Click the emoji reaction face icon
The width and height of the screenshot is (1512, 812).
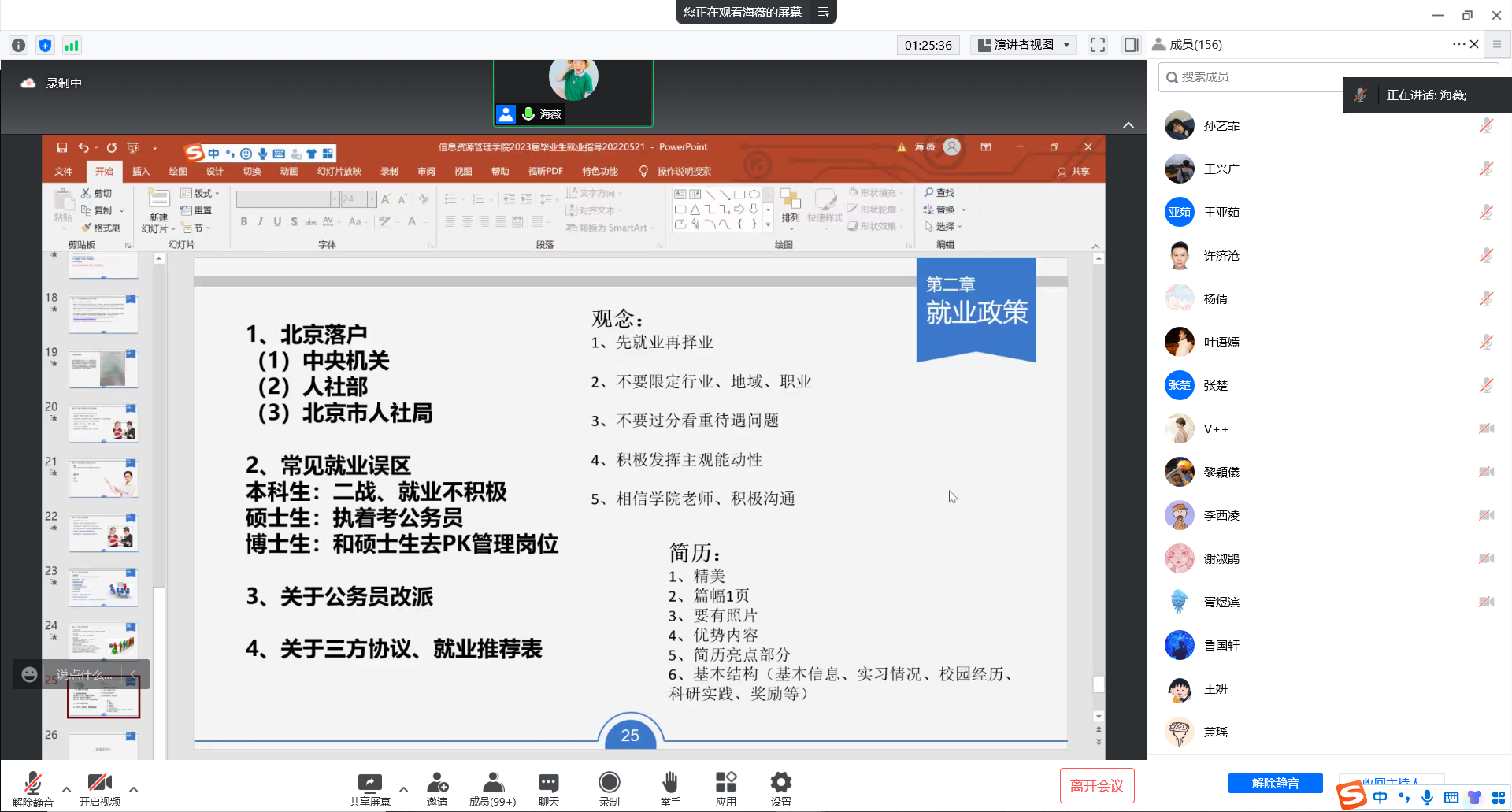click(x=29, y=674)
